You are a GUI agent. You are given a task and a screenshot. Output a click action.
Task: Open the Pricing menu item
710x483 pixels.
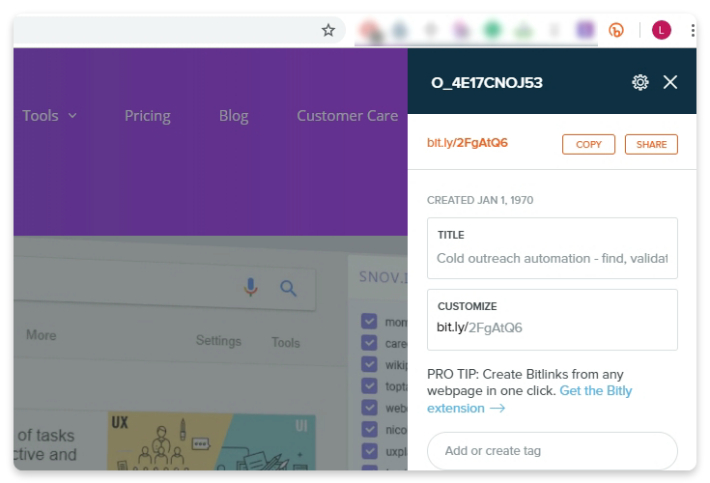coord(148,116)
